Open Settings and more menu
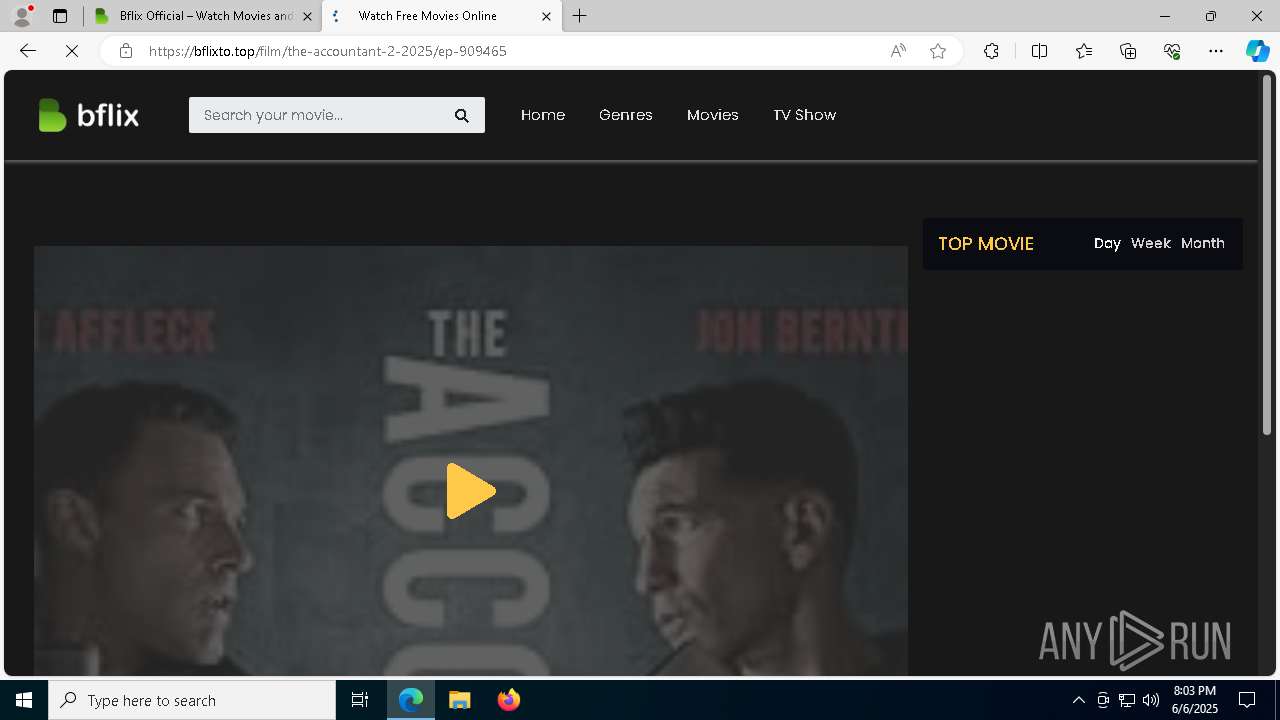The image size is (1280, 720). tap(1216, 51)
